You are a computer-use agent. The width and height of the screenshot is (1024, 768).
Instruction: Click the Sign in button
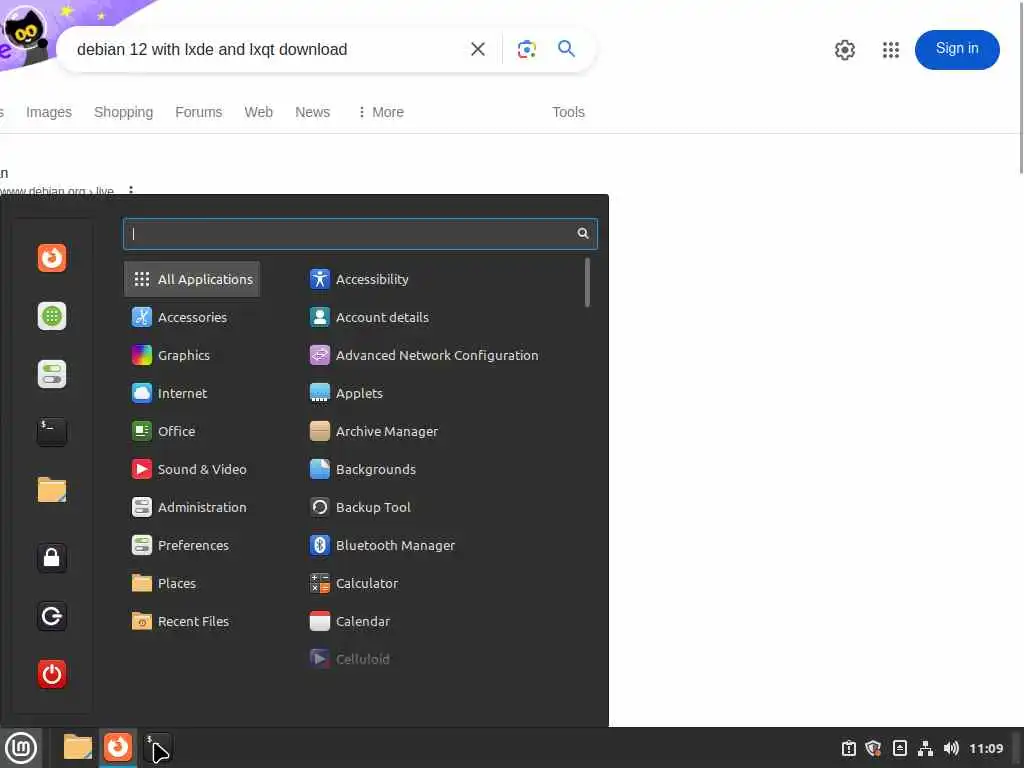pyautogui.click(x=957, y=50)
